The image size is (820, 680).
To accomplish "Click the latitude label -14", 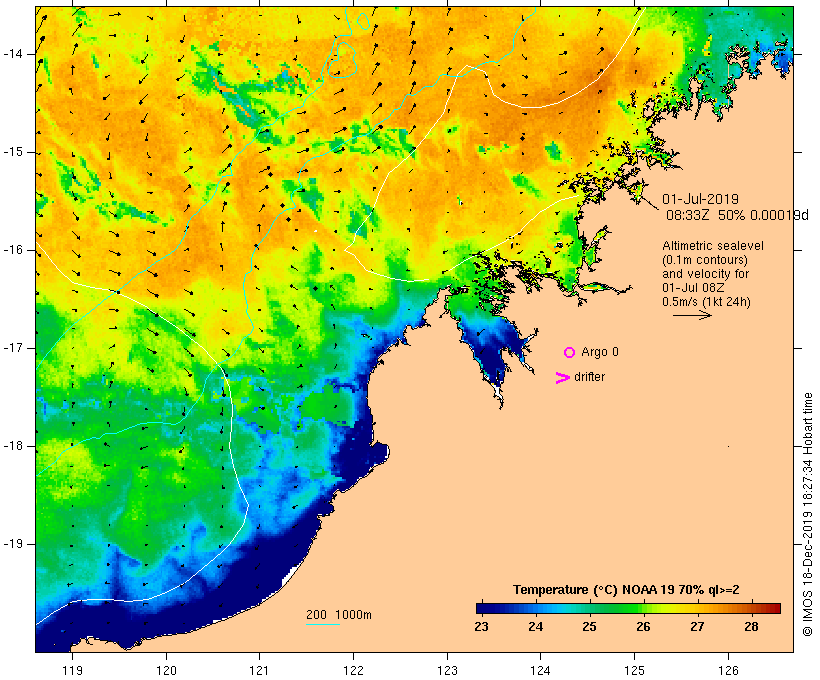I will tap(13, 54).
